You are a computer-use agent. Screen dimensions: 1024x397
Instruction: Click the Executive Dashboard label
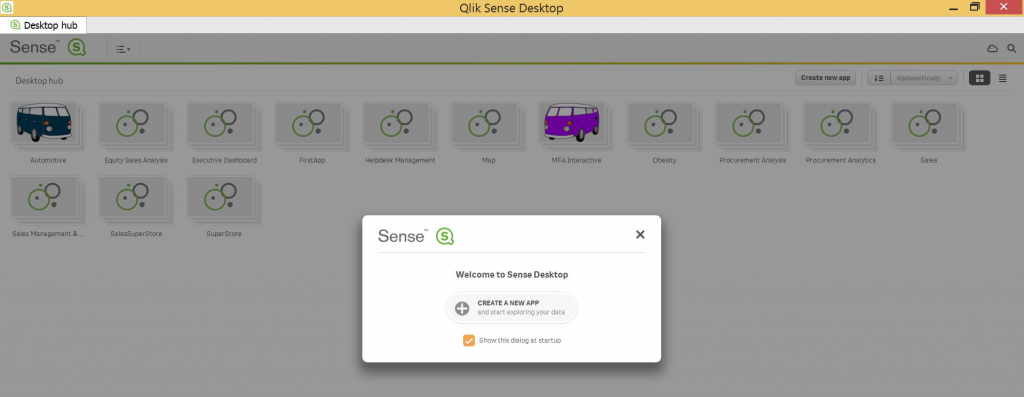click(x=224, y=160)
